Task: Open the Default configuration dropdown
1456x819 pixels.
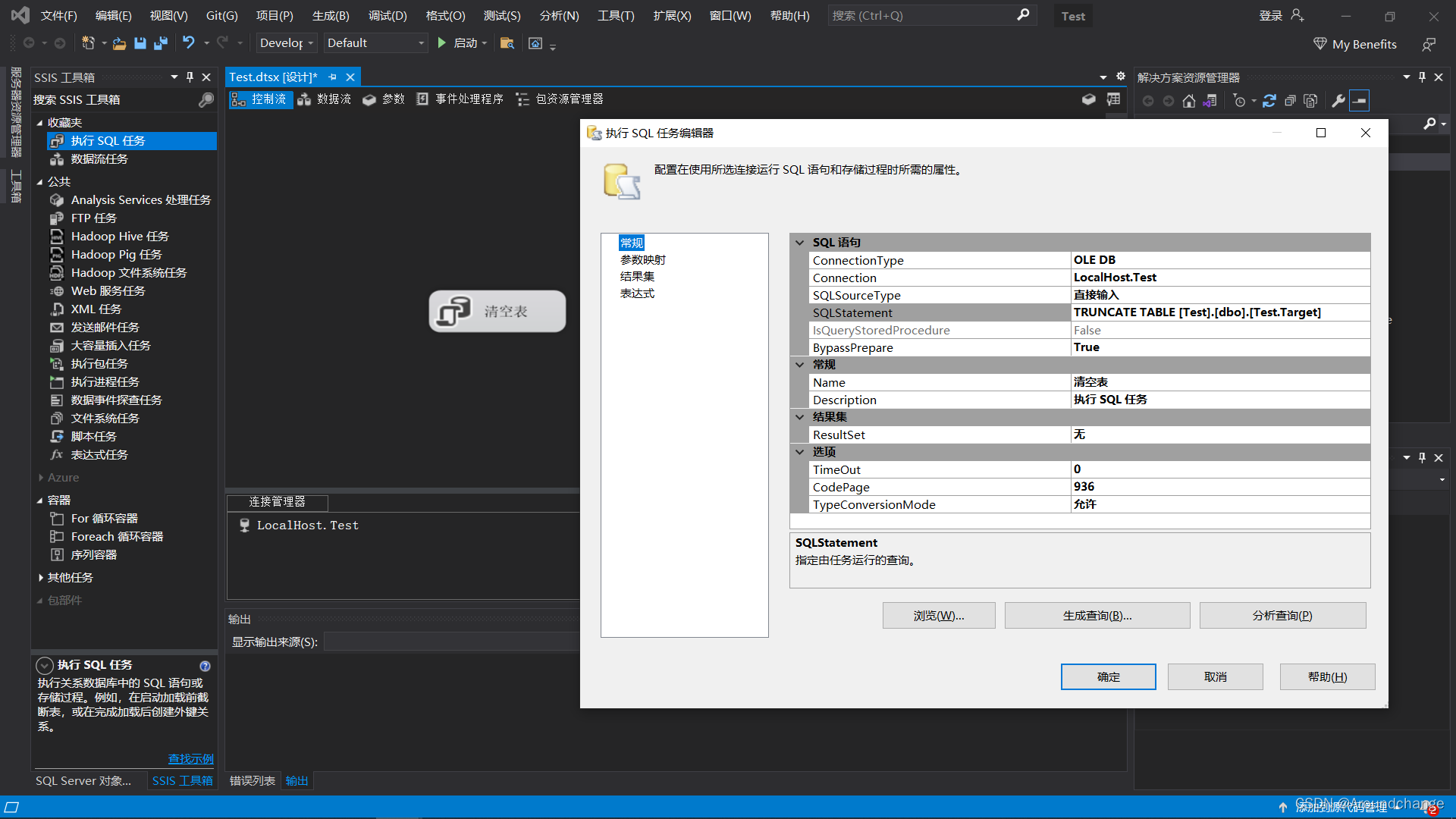Action: pos(421,43)
